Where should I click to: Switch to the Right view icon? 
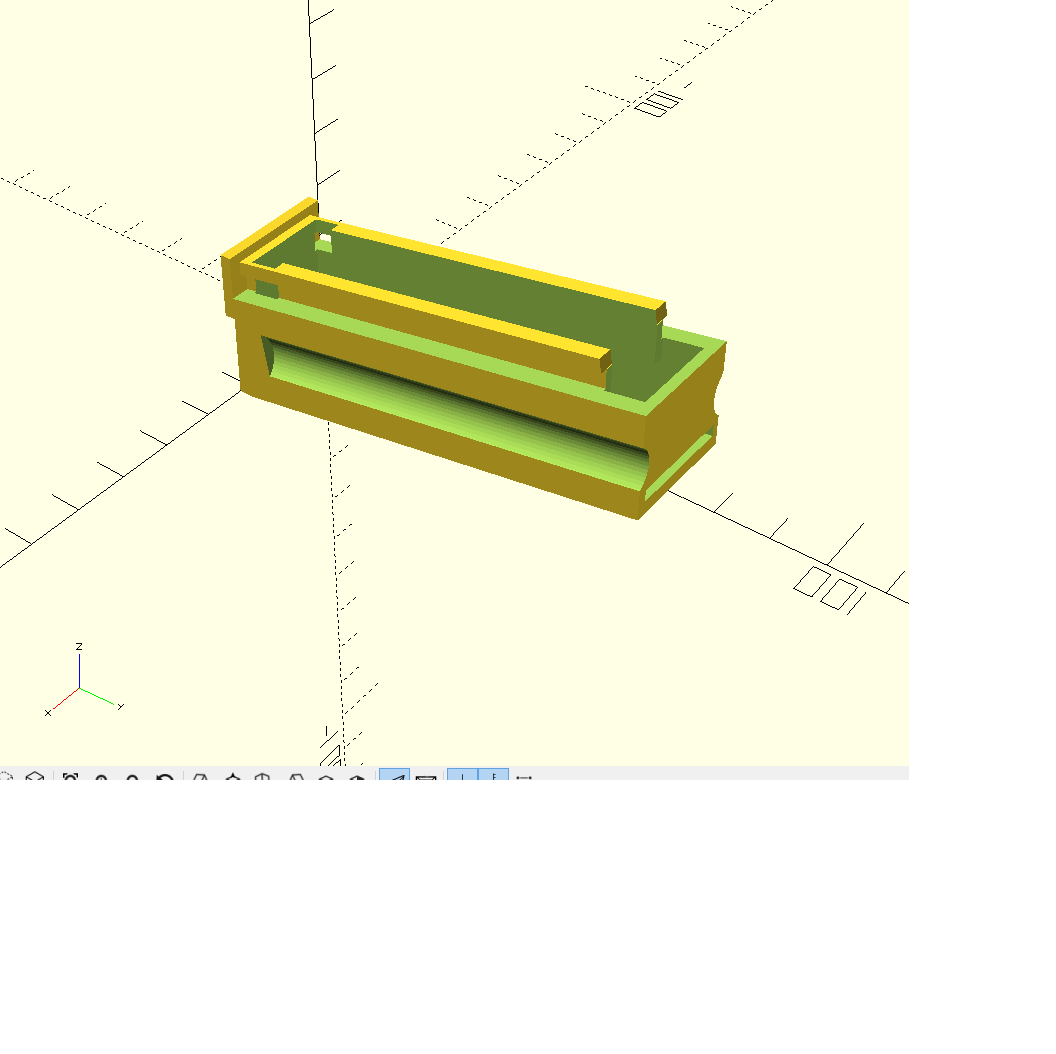201,778
